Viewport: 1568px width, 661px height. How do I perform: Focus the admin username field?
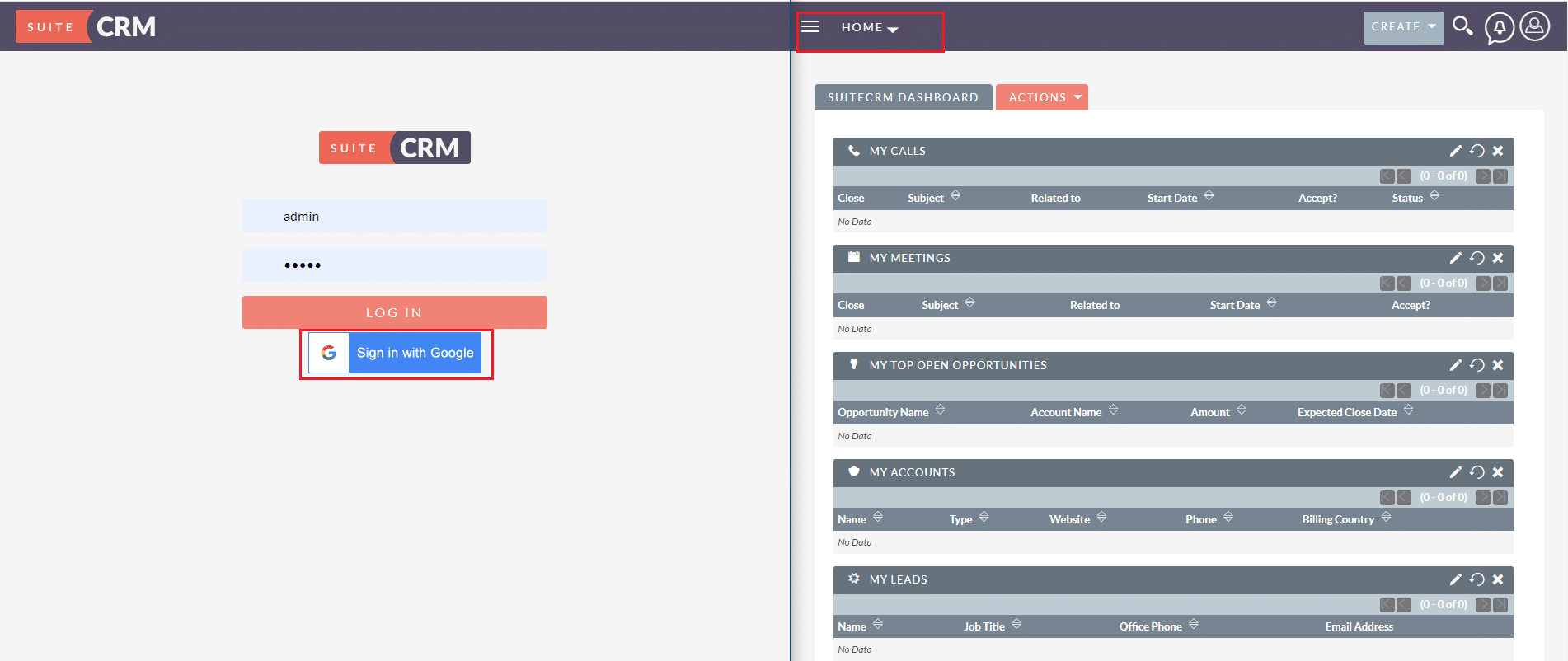pyautogui.click(x=394, y=216)
